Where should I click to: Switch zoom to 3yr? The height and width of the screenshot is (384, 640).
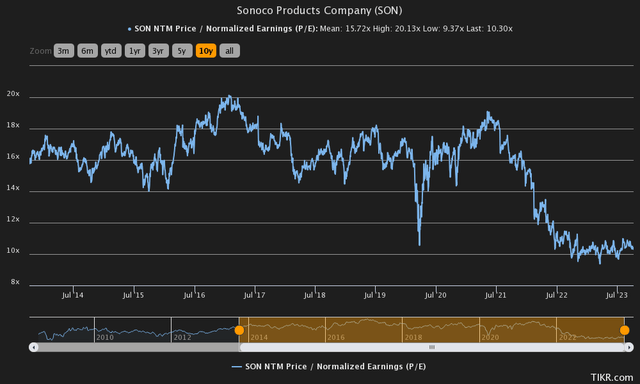pos(158,51)
